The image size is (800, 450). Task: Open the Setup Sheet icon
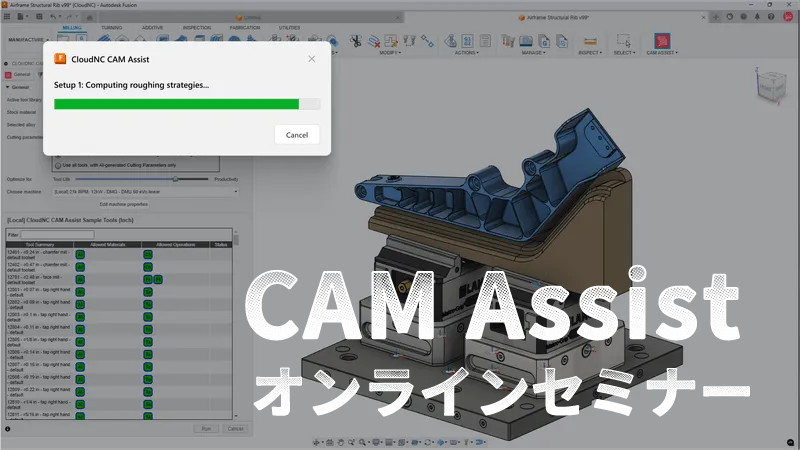[485, 41]
